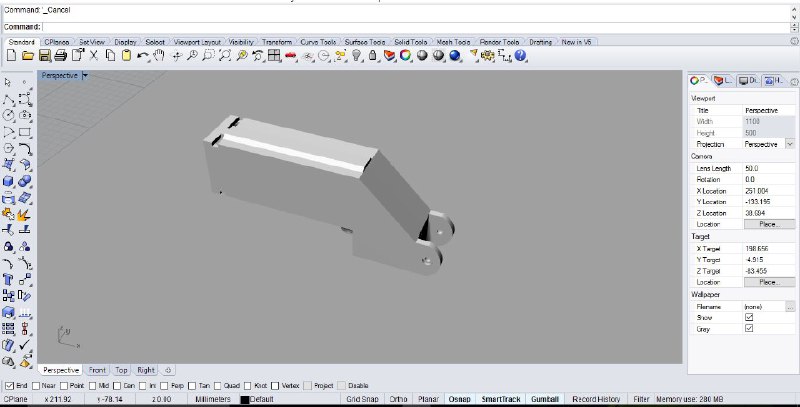Click the light bulb Hide icon
Image resolution: width=800 pixels, height=407 pixels.
click(x=358, y=56)
